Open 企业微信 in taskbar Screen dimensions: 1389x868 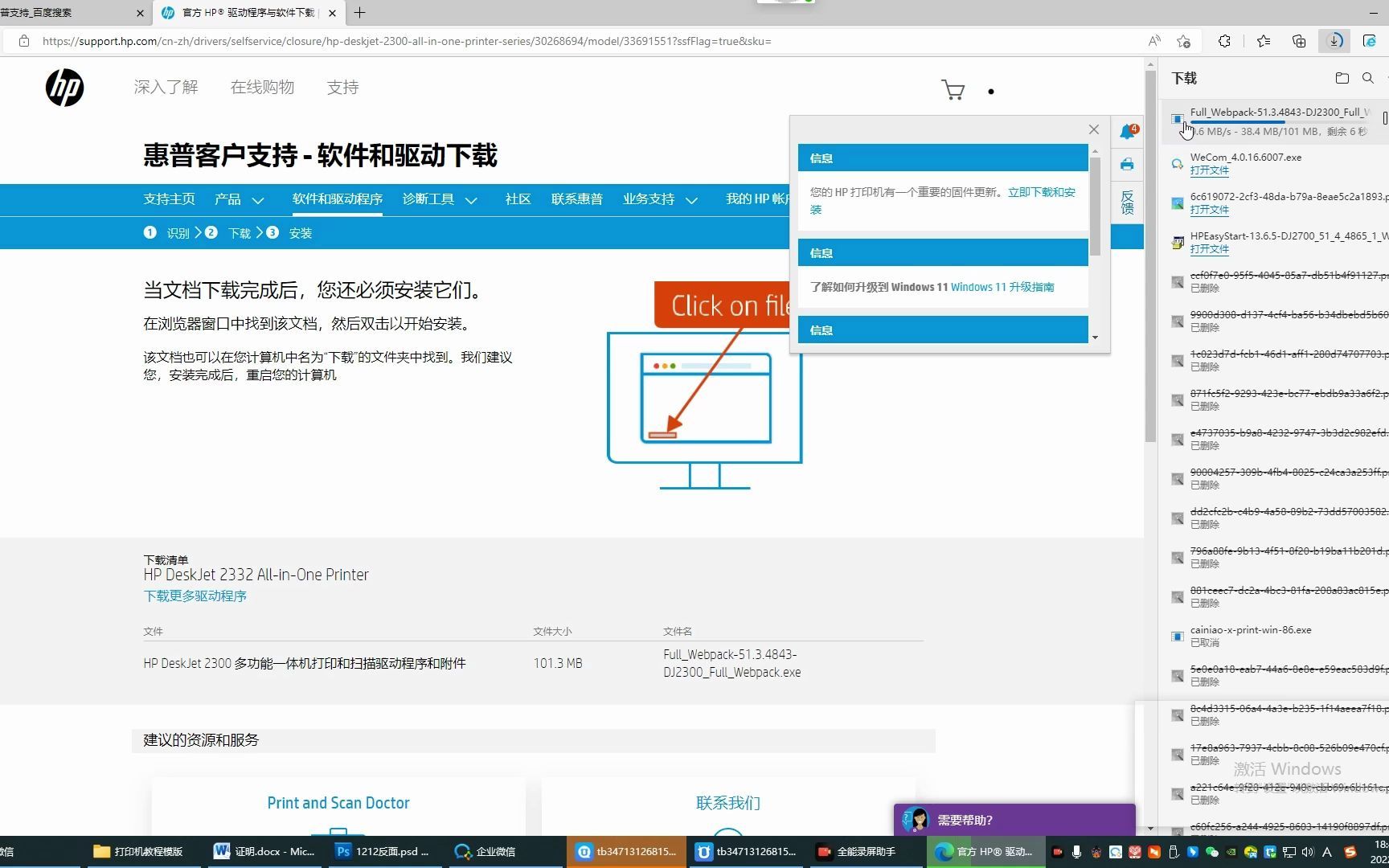point(486,851)
